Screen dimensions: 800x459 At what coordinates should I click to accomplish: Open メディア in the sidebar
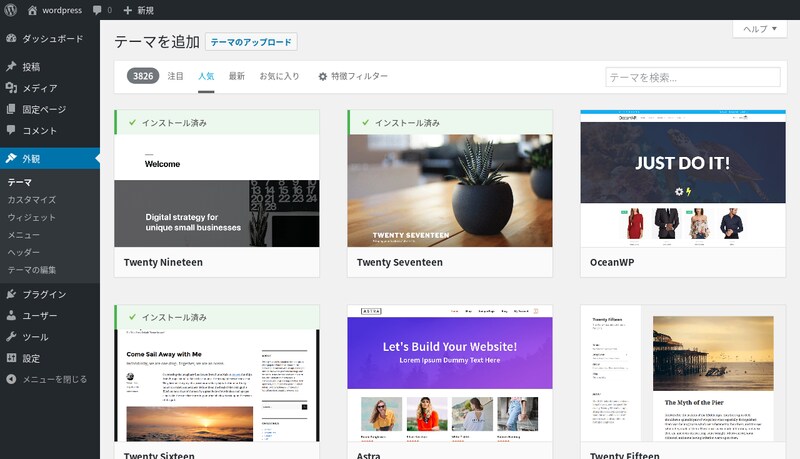40,88
